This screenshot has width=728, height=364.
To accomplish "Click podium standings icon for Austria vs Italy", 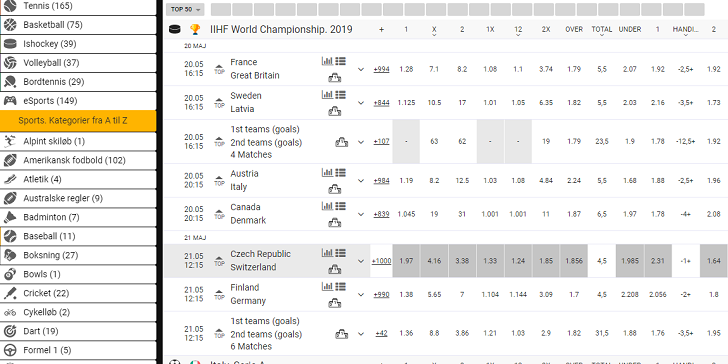I will coord(334,189).
